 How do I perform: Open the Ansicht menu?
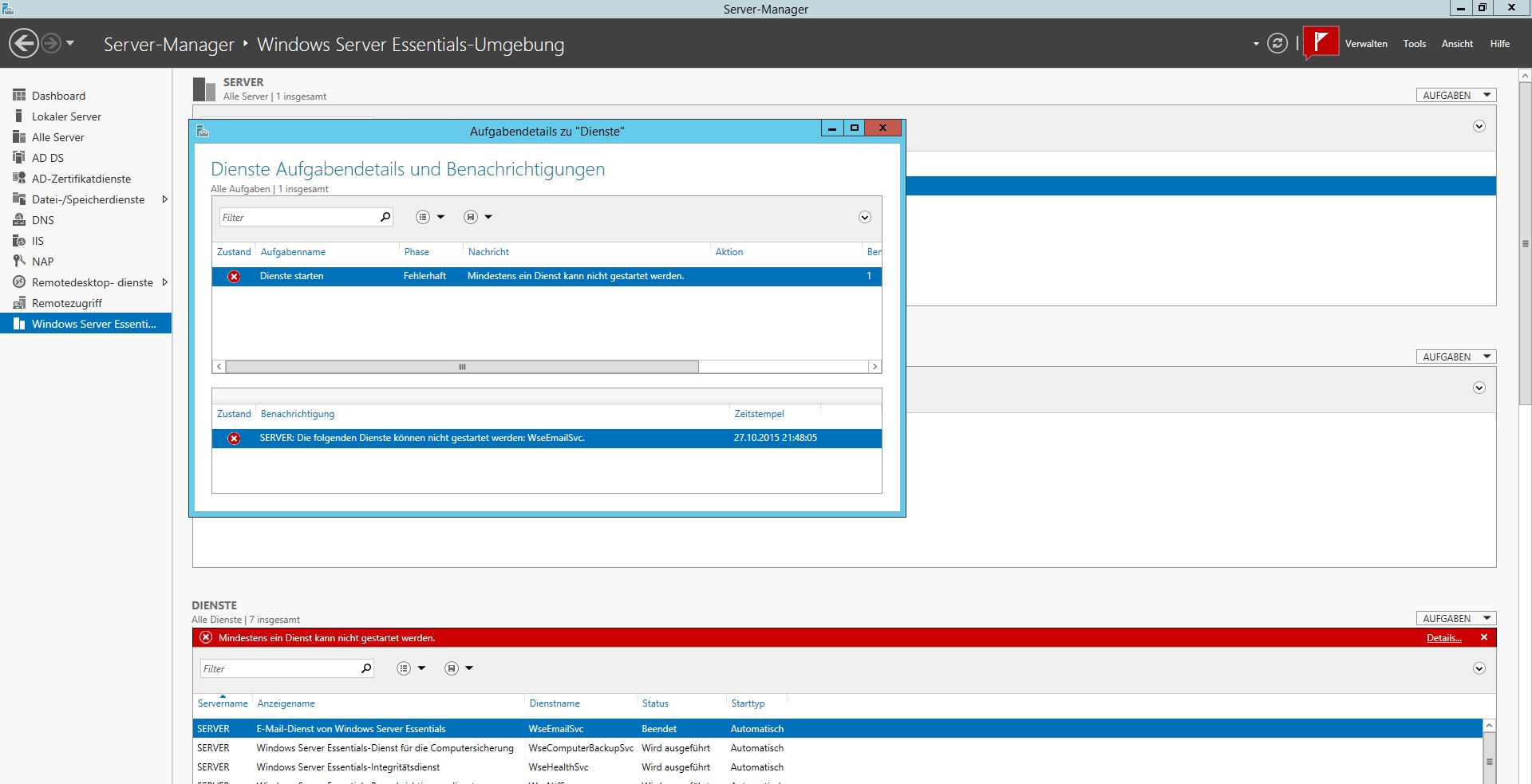pyautogui.click(x=1457, y=44)
